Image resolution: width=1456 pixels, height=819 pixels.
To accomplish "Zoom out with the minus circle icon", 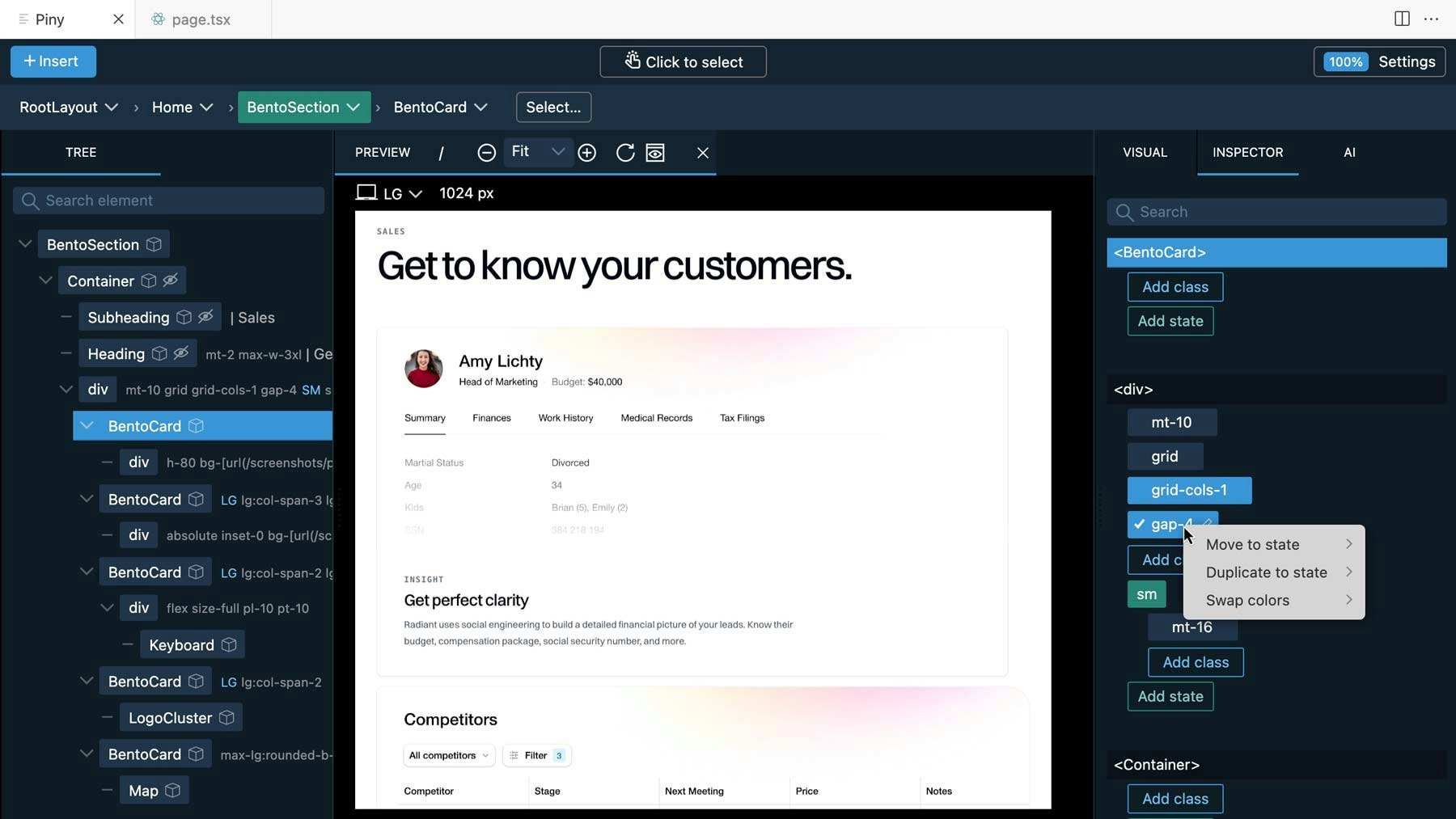I will pyautogui.click(x=486, y=152).
